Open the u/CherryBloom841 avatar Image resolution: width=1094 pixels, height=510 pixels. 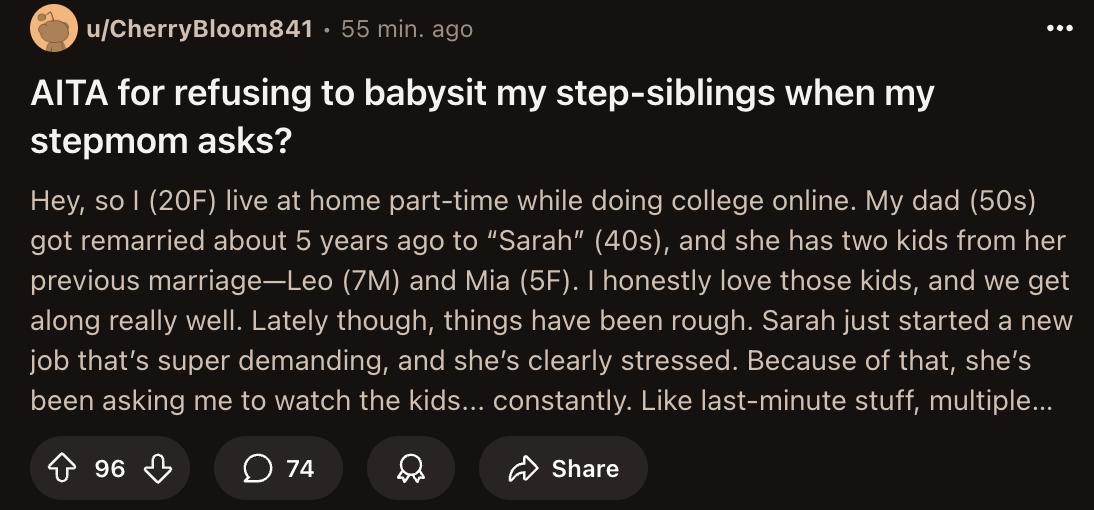pyautogui.click(x=52, y=30)
